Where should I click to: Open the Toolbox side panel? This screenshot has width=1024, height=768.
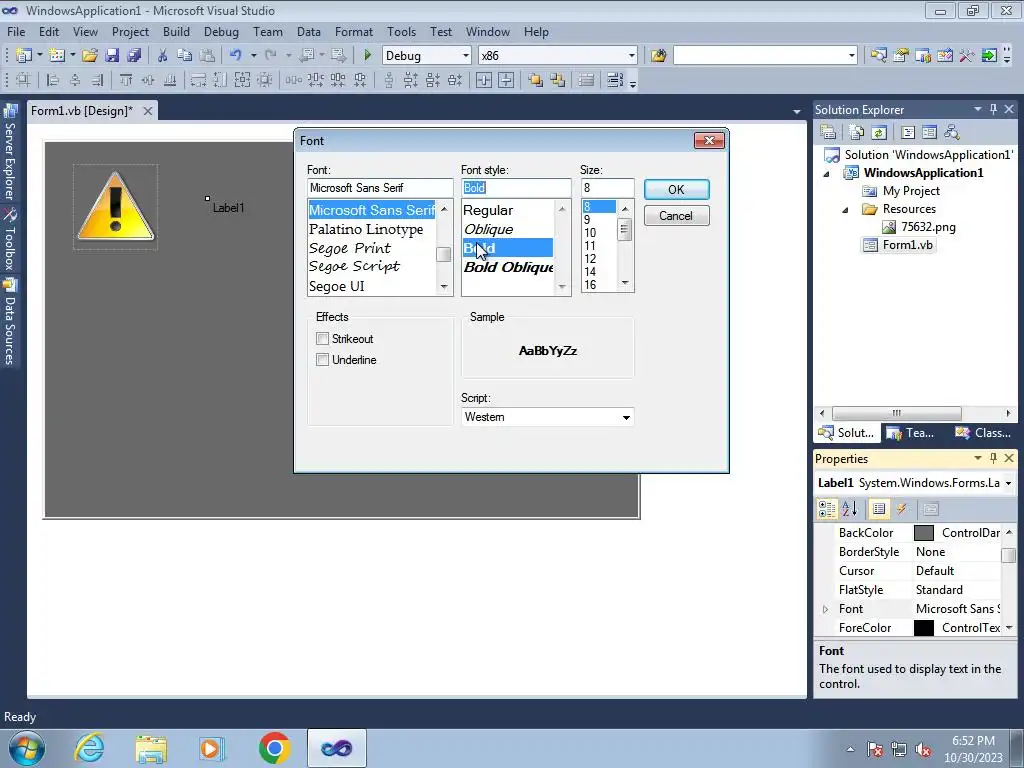pos(10,240)
